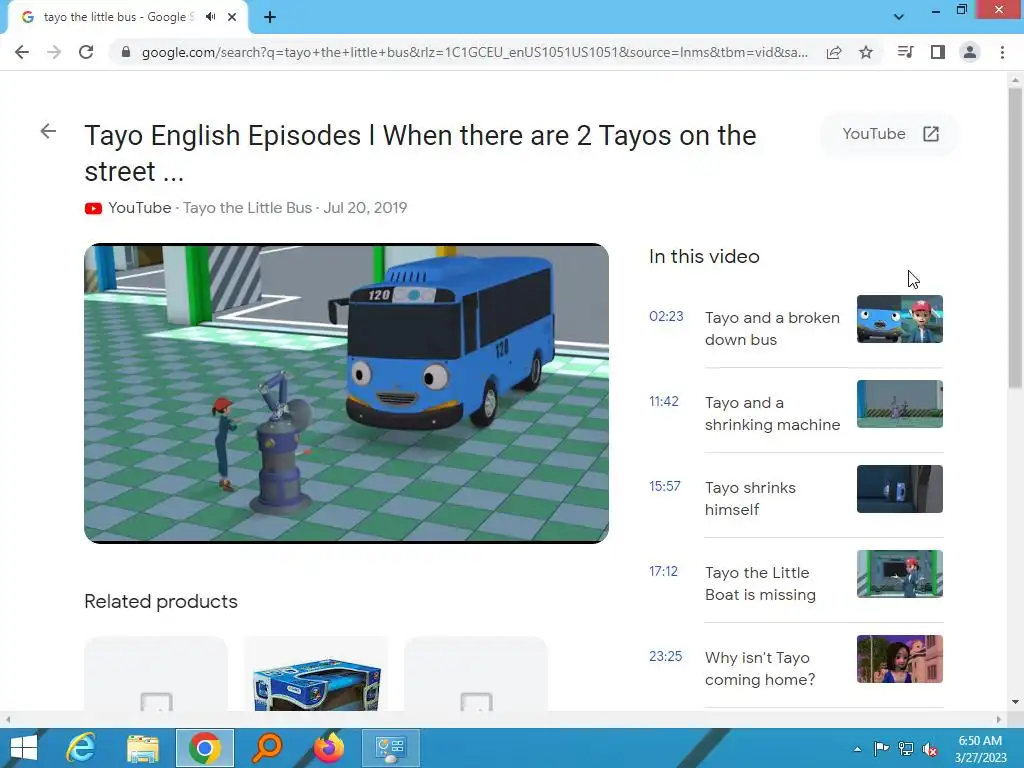
Task: Reload the page
Action: [x=86, y=52]
